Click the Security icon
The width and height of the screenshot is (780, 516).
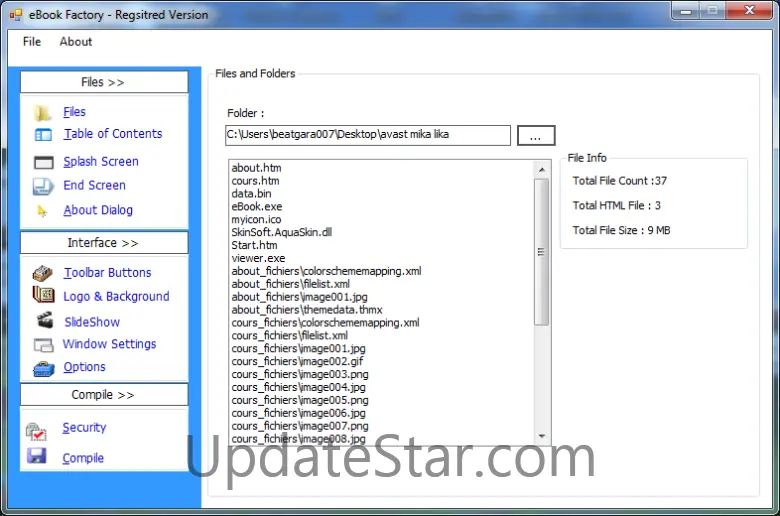pos(36,432)
